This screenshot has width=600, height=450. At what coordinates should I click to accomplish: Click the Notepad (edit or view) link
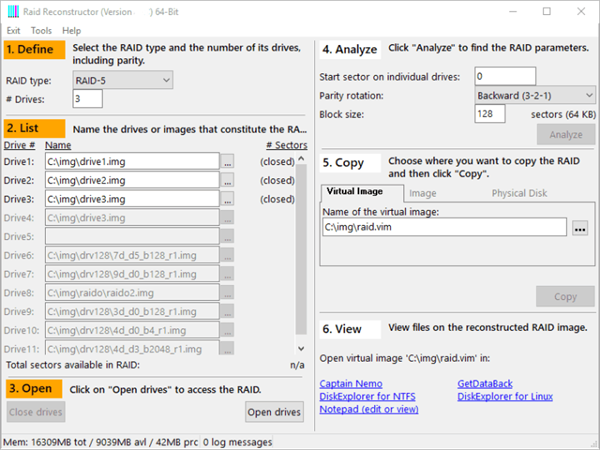point(370,411)
